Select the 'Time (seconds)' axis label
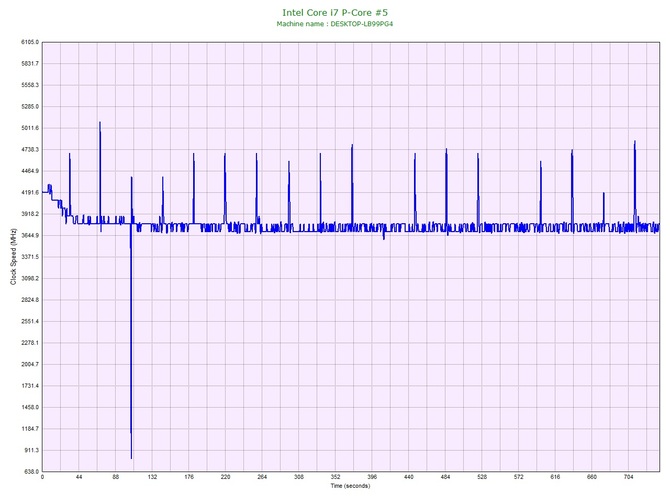The image size is (670, 503). pos(350,486)
